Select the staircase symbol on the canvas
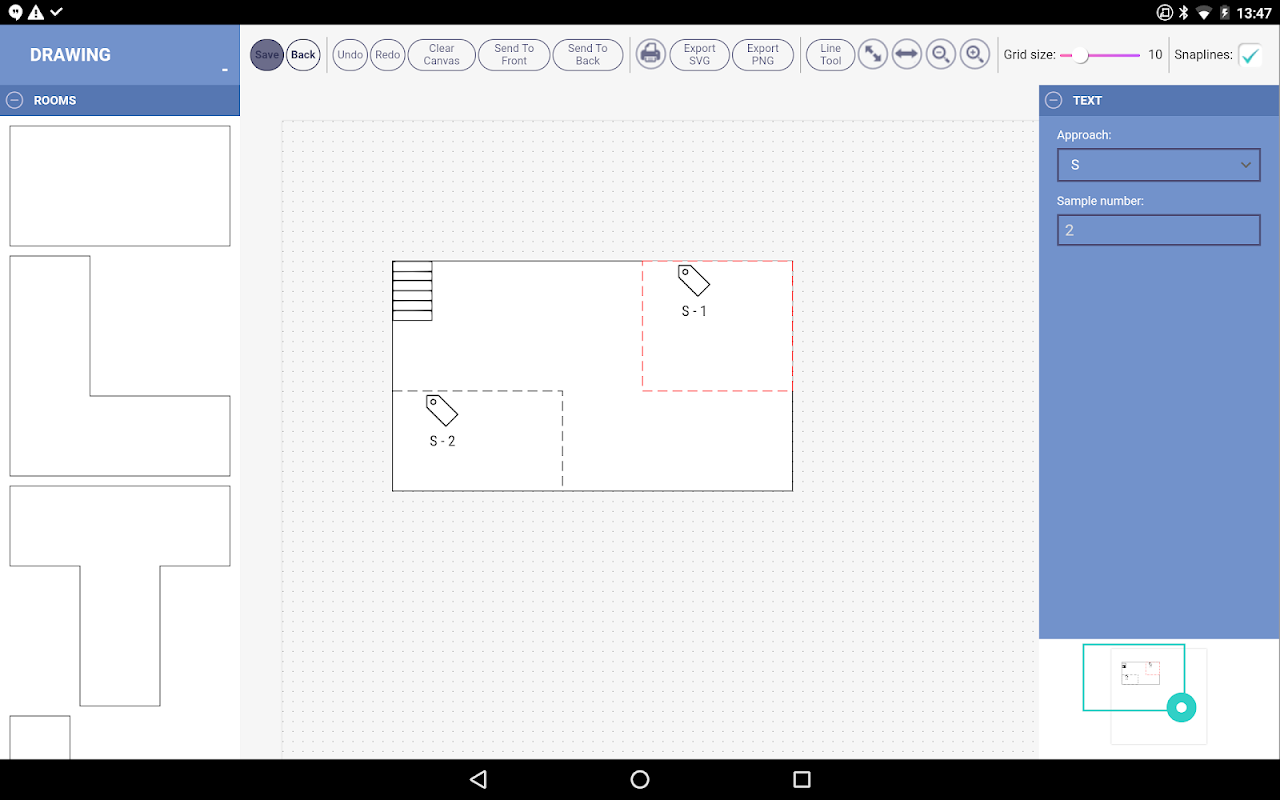The image size is (1280, 800). pos(412,291)
